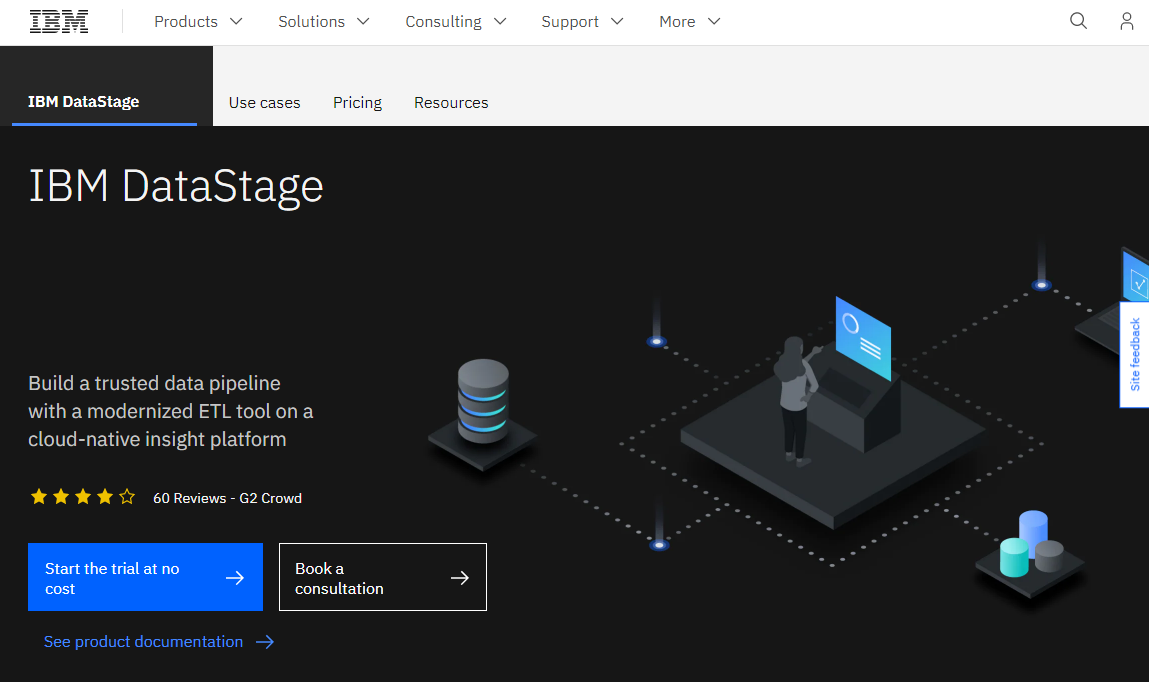The height and width of the screenshot is (682, 1149).
Task: Expand the Consulting menu
Action: pyautogui.click(x=456, y=22)
